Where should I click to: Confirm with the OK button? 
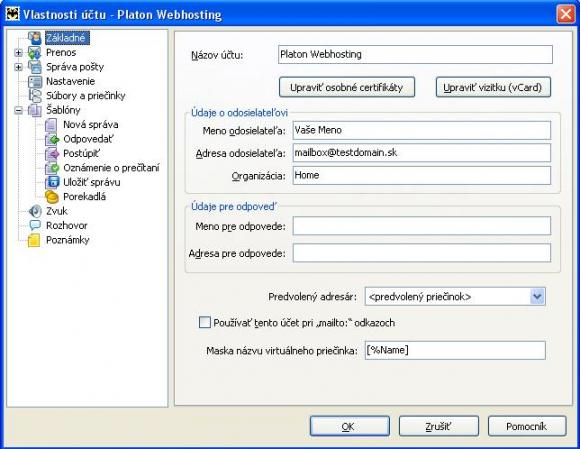pos(350,426)
